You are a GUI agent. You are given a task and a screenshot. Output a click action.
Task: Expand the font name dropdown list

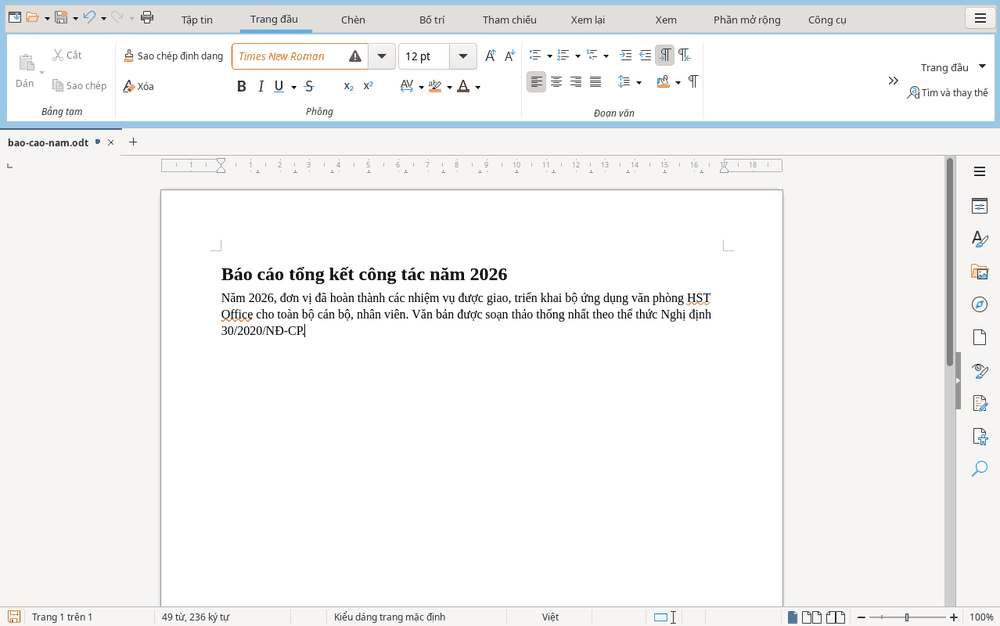point(381,56)
